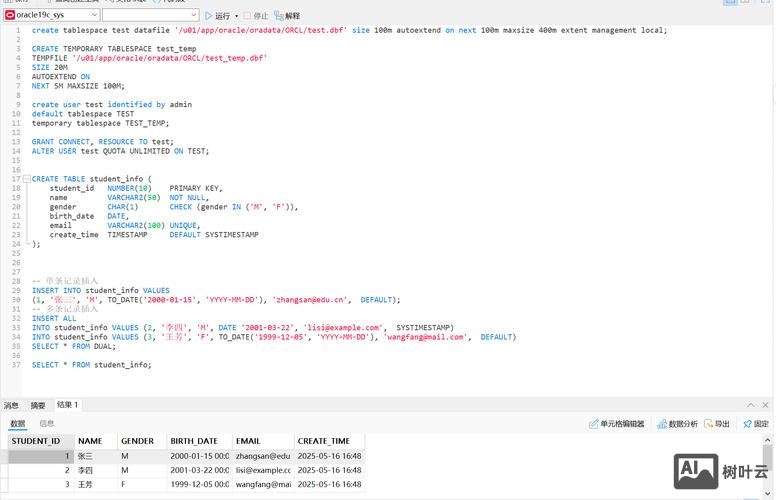Click the 停止 stop execution button

257,16
